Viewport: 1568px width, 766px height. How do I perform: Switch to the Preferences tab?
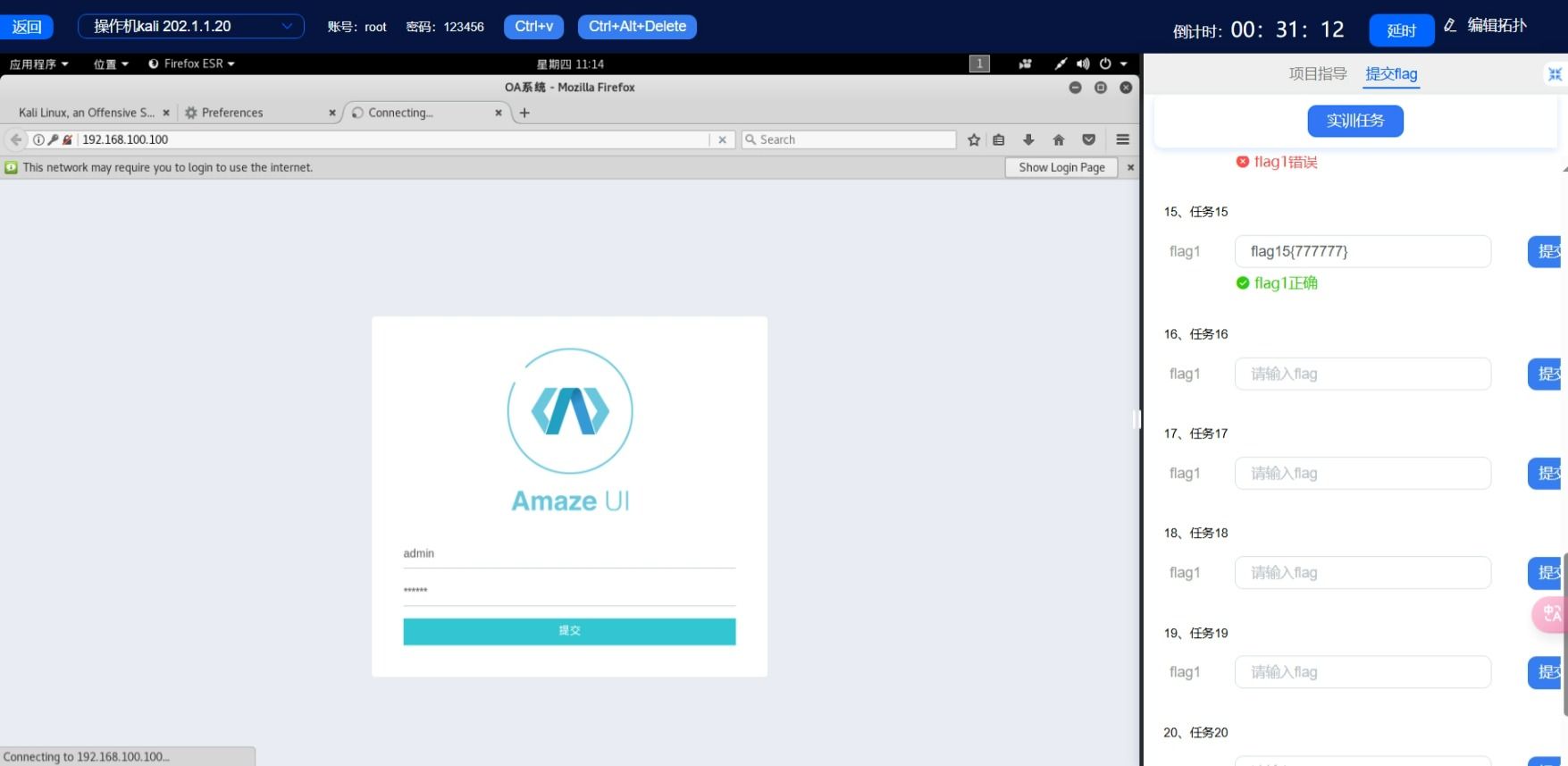(x=232, y=113)
